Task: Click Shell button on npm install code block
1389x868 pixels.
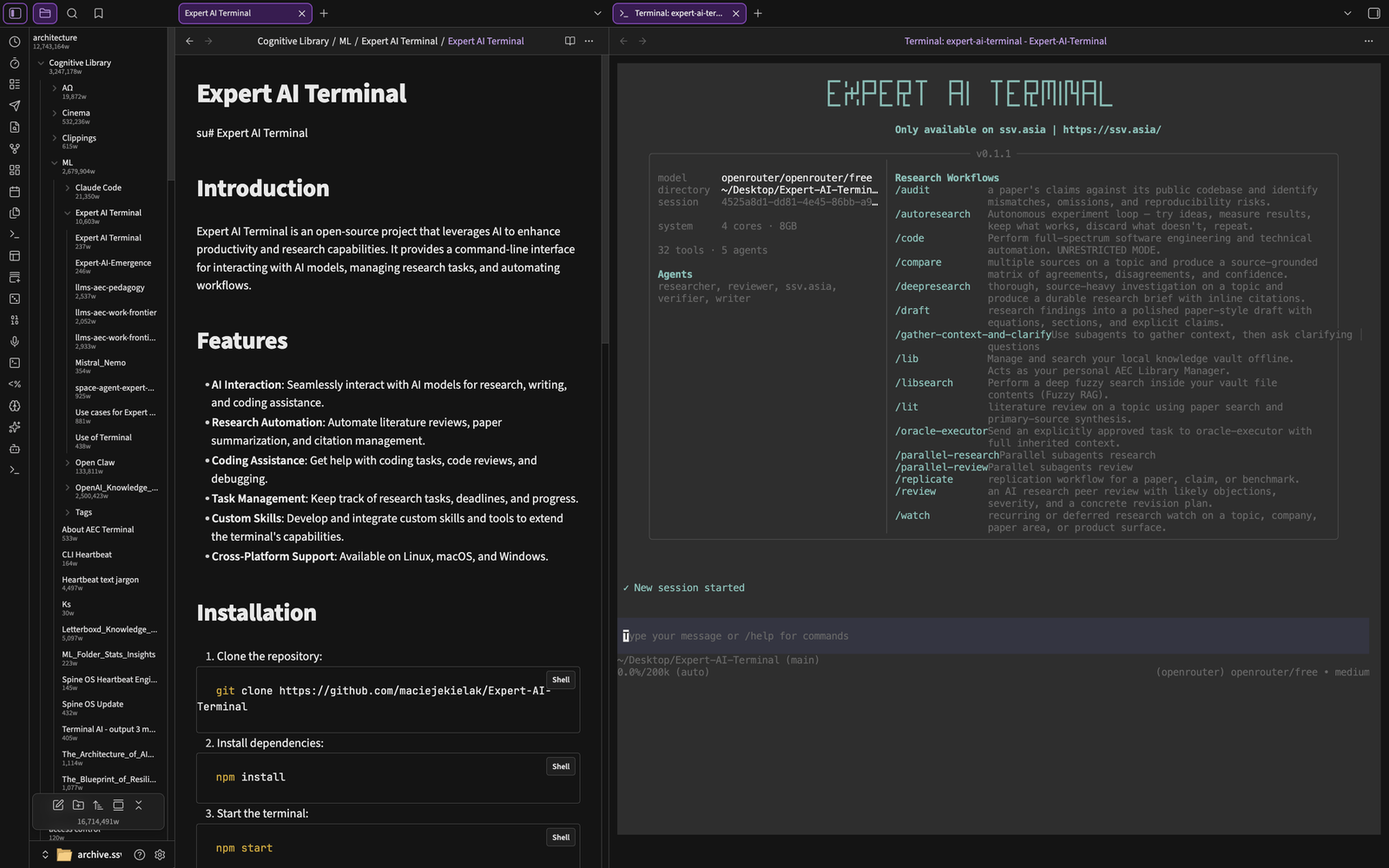Action: click(x=561, y=766)
